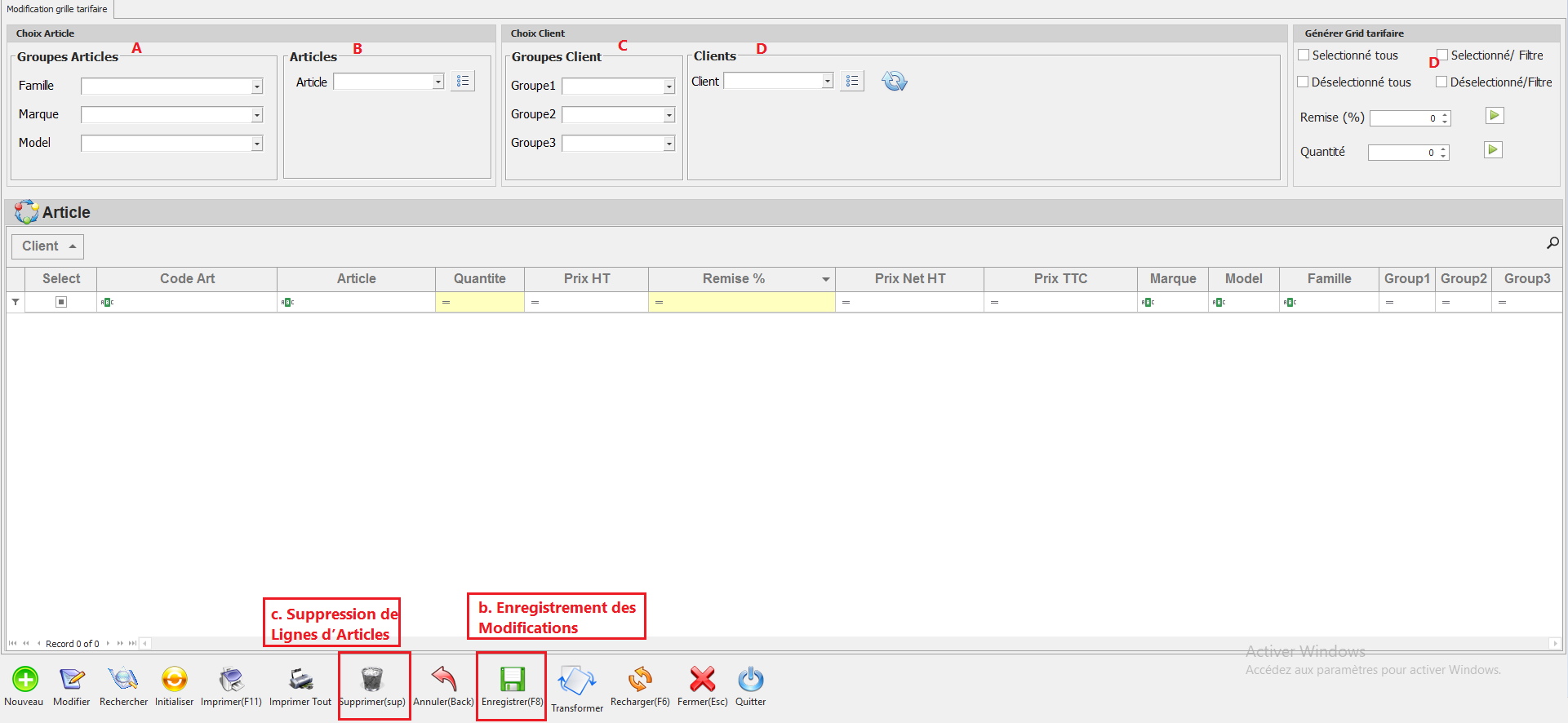Check the Déselectionné/Filtre option
The width and height of the screenshot is (1568, 723).
pyautogui.click(x=1441, y=82)
